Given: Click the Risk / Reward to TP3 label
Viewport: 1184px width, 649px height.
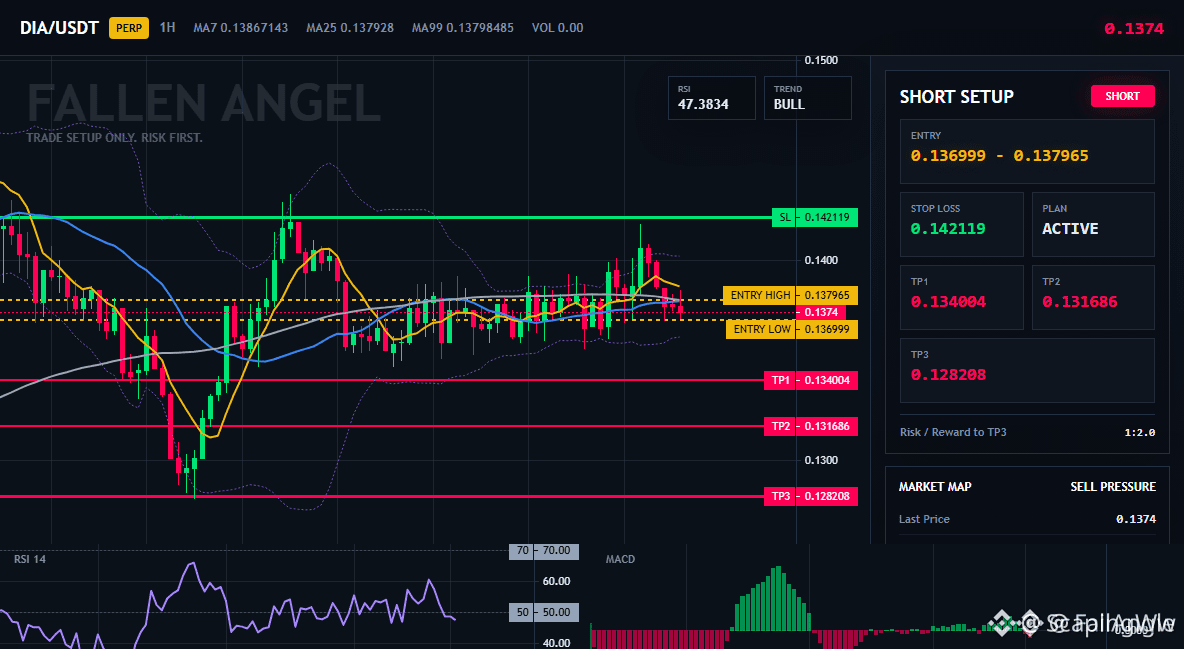Looking at the screenshot, I should 952,432.
